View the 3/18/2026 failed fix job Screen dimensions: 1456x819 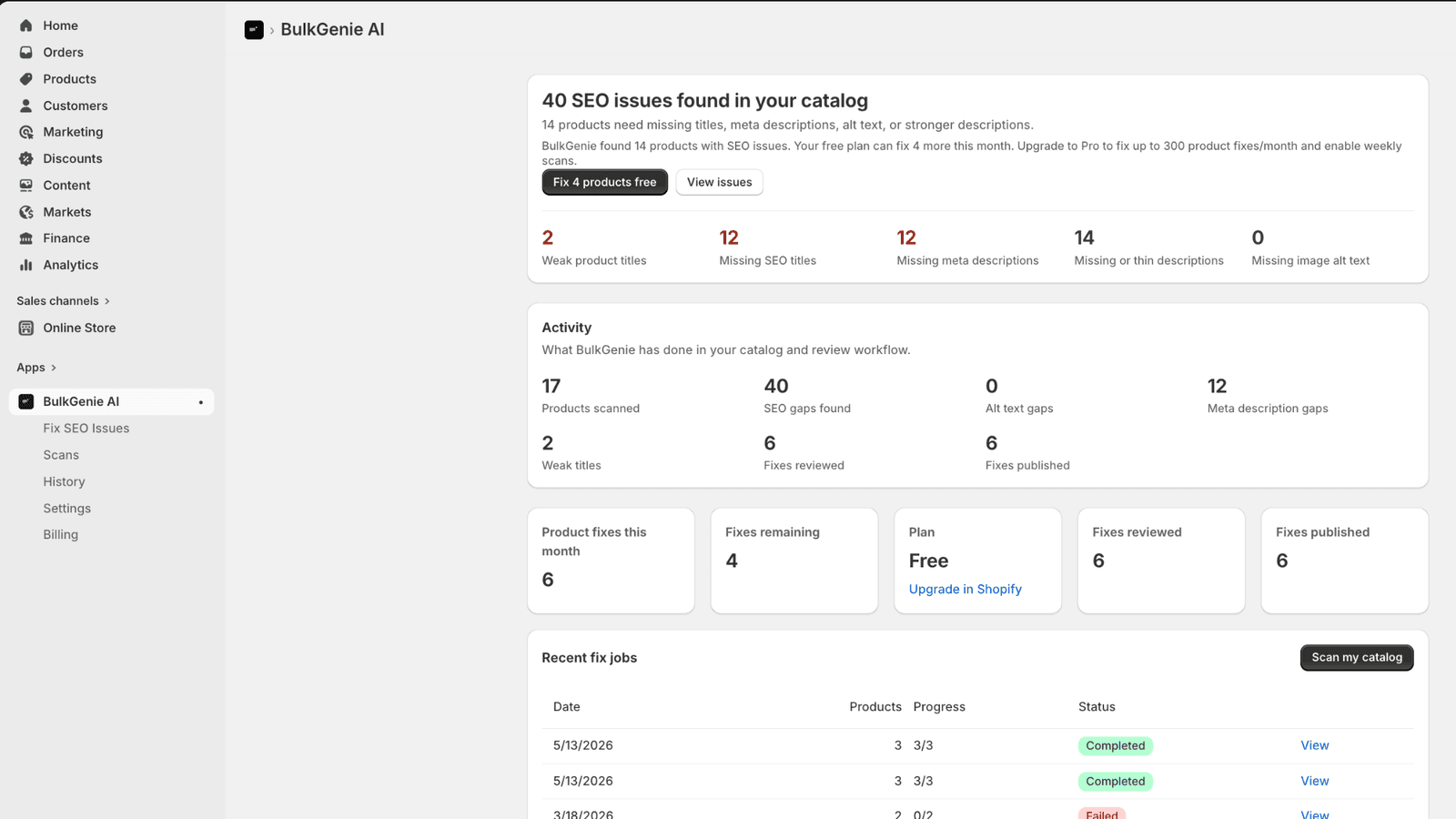pyautogui.click(x=1315, y=814)
